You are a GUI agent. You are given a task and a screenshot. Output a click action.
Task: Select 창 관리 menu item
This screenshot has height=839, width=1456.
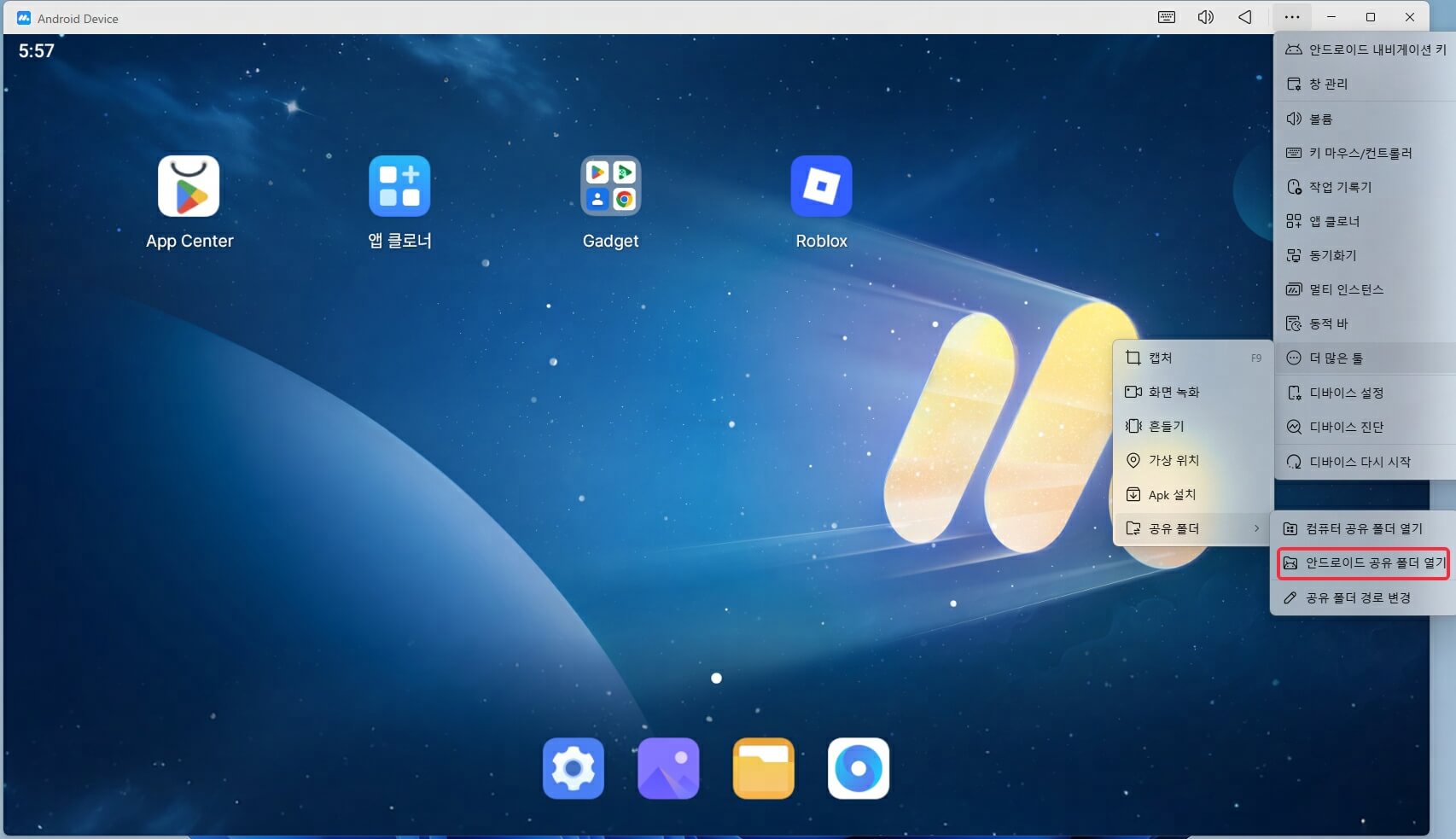[x=1366, y=84]
